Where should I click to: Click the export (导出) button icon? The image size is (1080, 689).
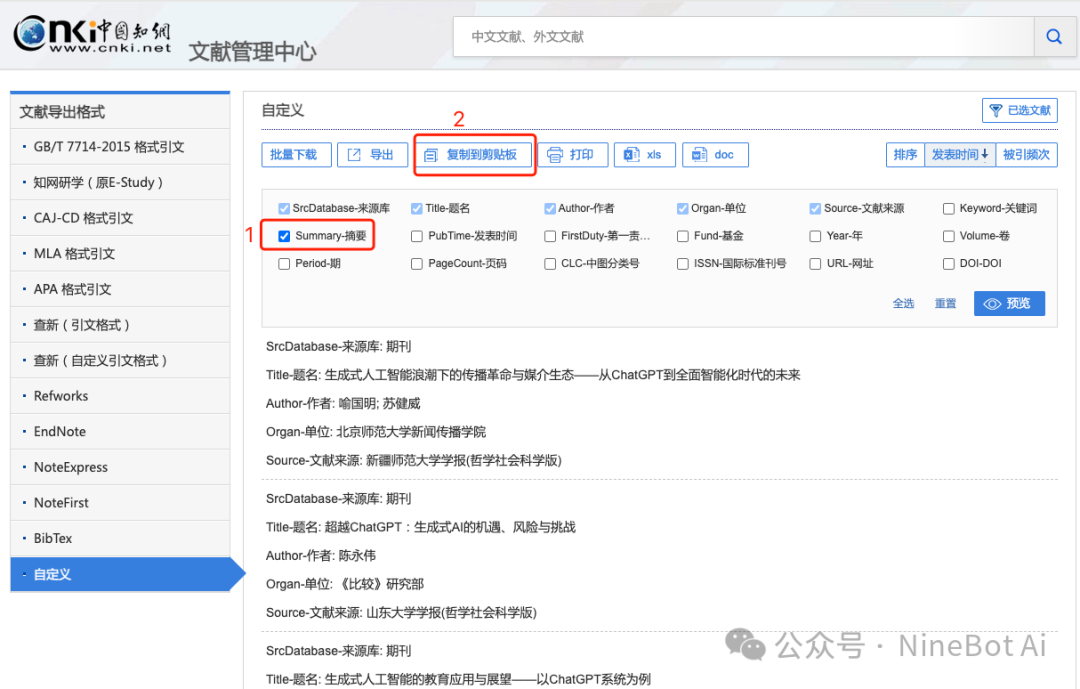[x=355, y=155]
